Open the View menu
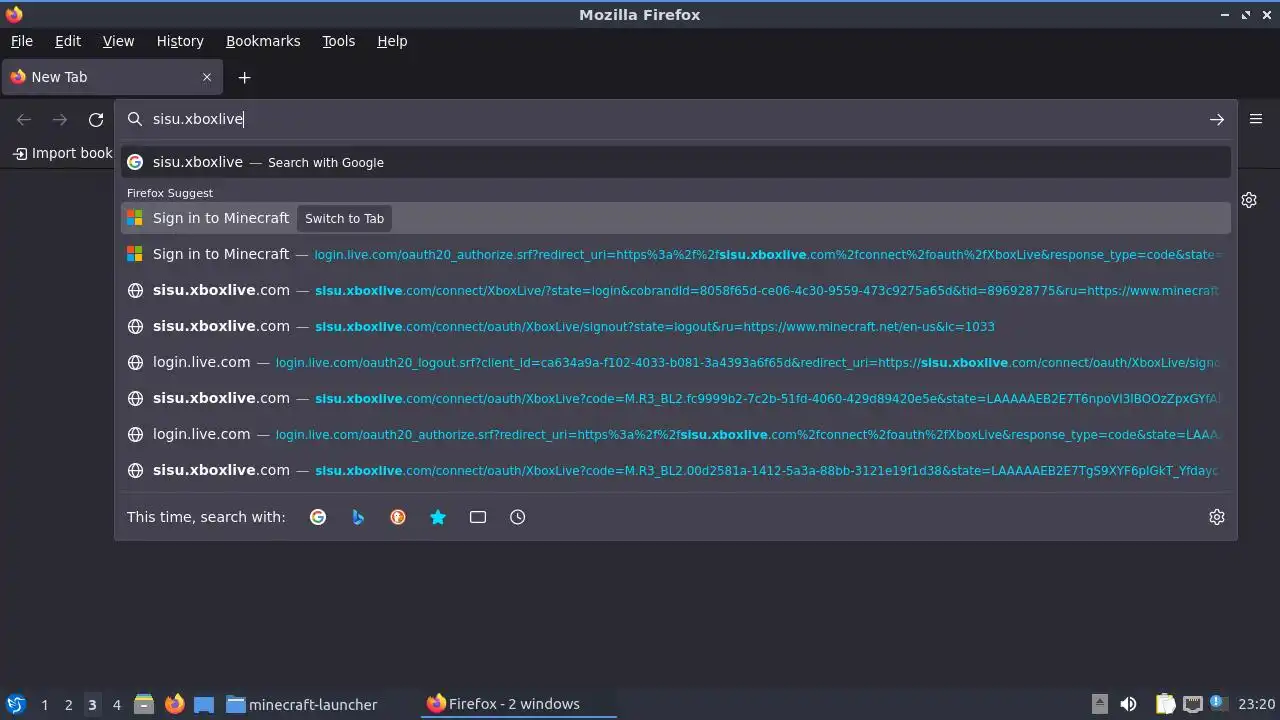Viewport: 1280px width, 720px height. [118, 41]
